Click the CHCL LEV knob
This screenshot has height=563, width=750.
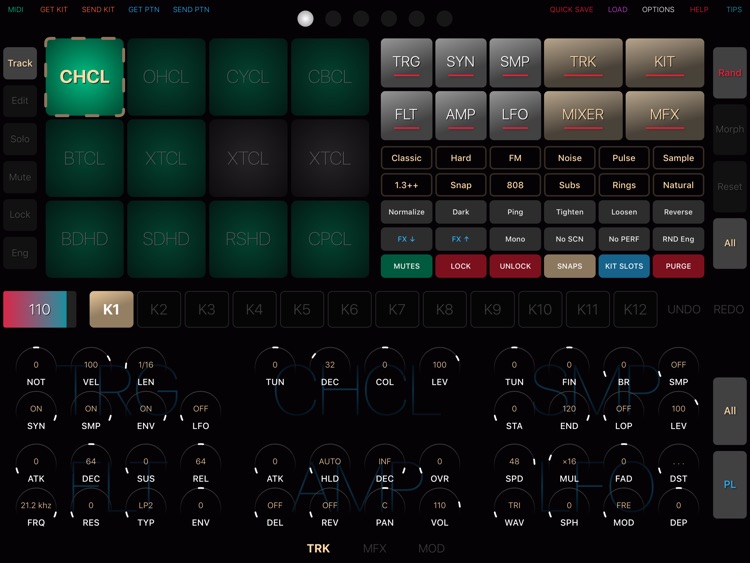pyautogui.click(x=440, y=368)
